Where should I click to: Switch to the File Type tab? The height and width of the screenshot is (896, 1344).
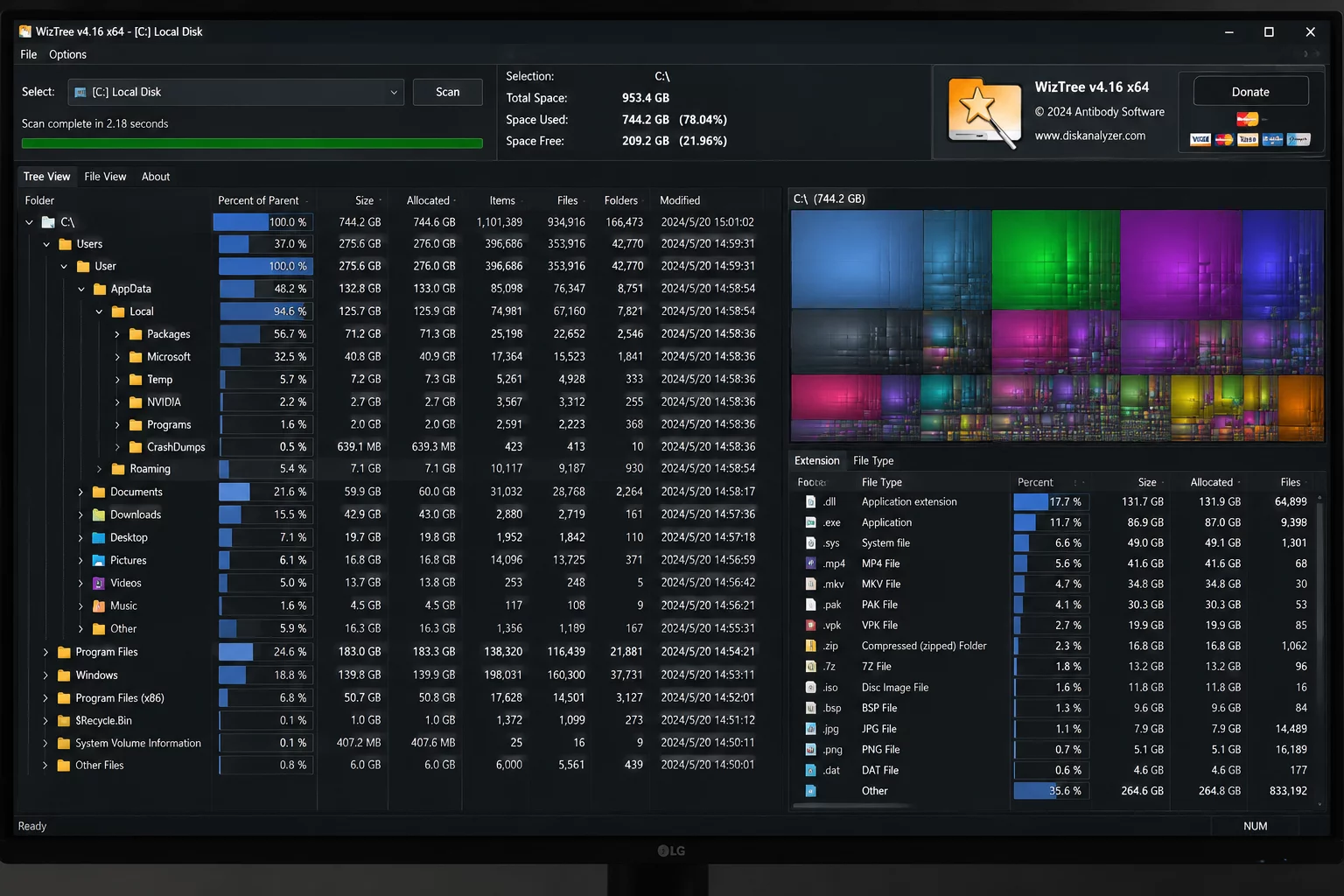(873, 461)
